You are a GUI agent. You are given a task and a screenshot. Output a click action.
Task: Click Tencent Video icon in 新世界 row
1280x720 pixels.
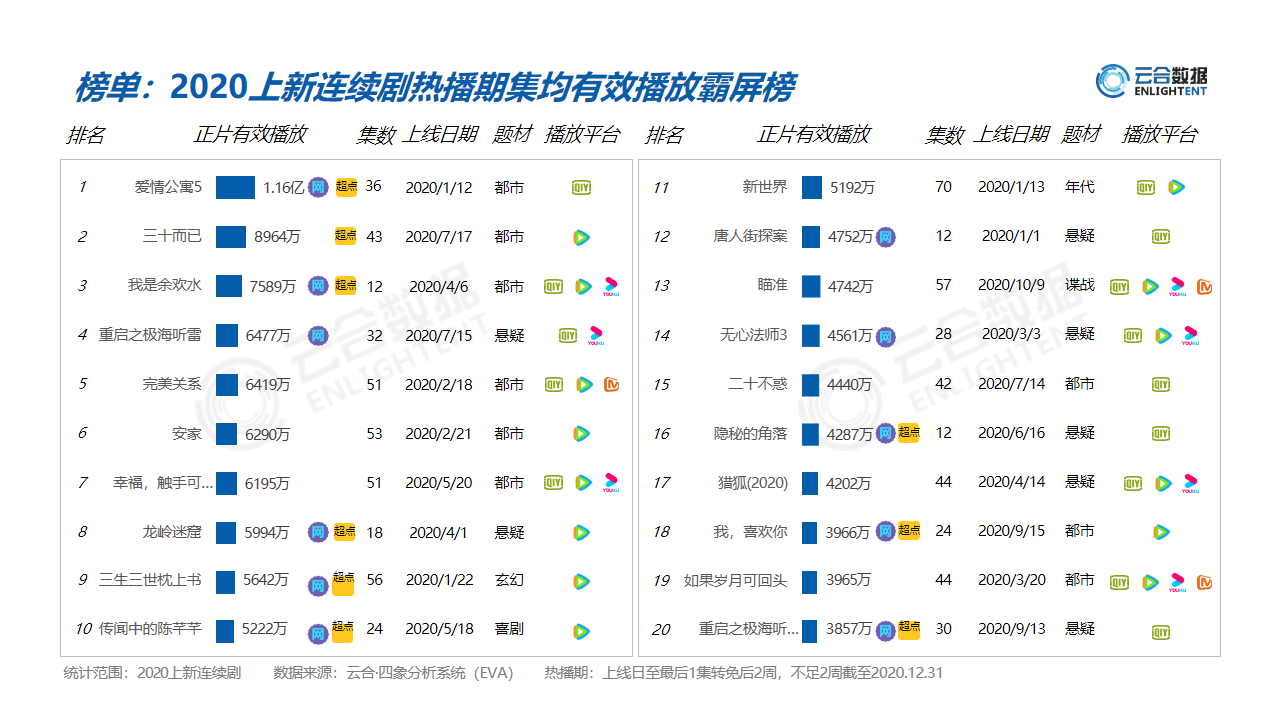[1176, 187]
